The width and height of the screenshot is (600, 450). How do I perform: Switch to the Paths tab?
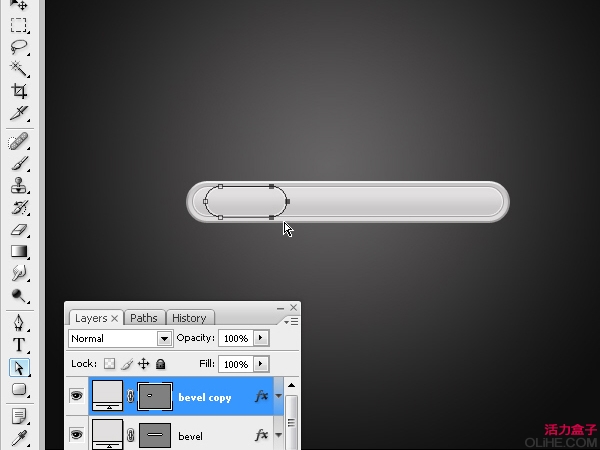144,318
